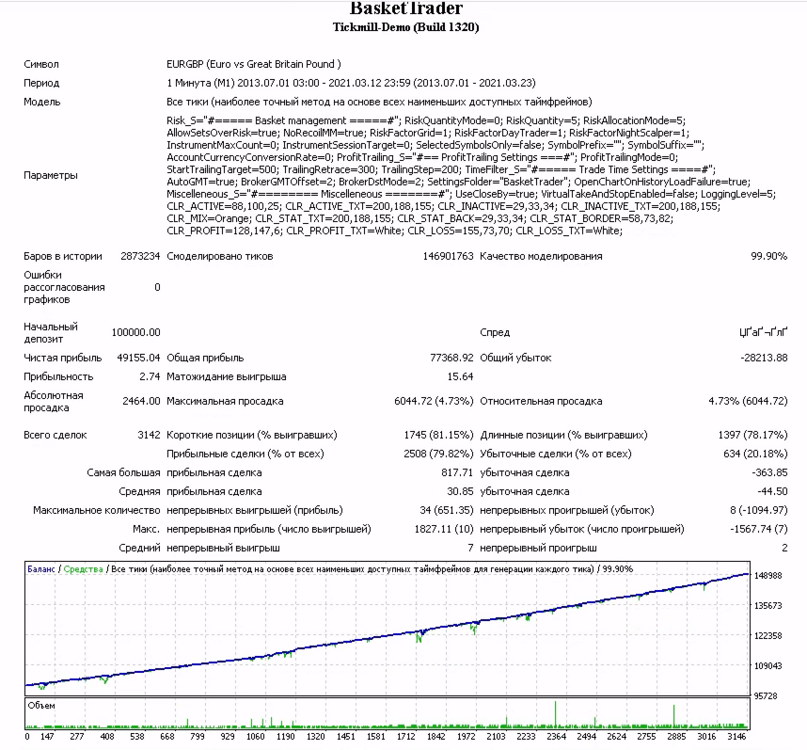The height and width of the screenshot is (750, 807).
Task: Click the 'Баланс' legend label in chart
Action: point(41,569)
